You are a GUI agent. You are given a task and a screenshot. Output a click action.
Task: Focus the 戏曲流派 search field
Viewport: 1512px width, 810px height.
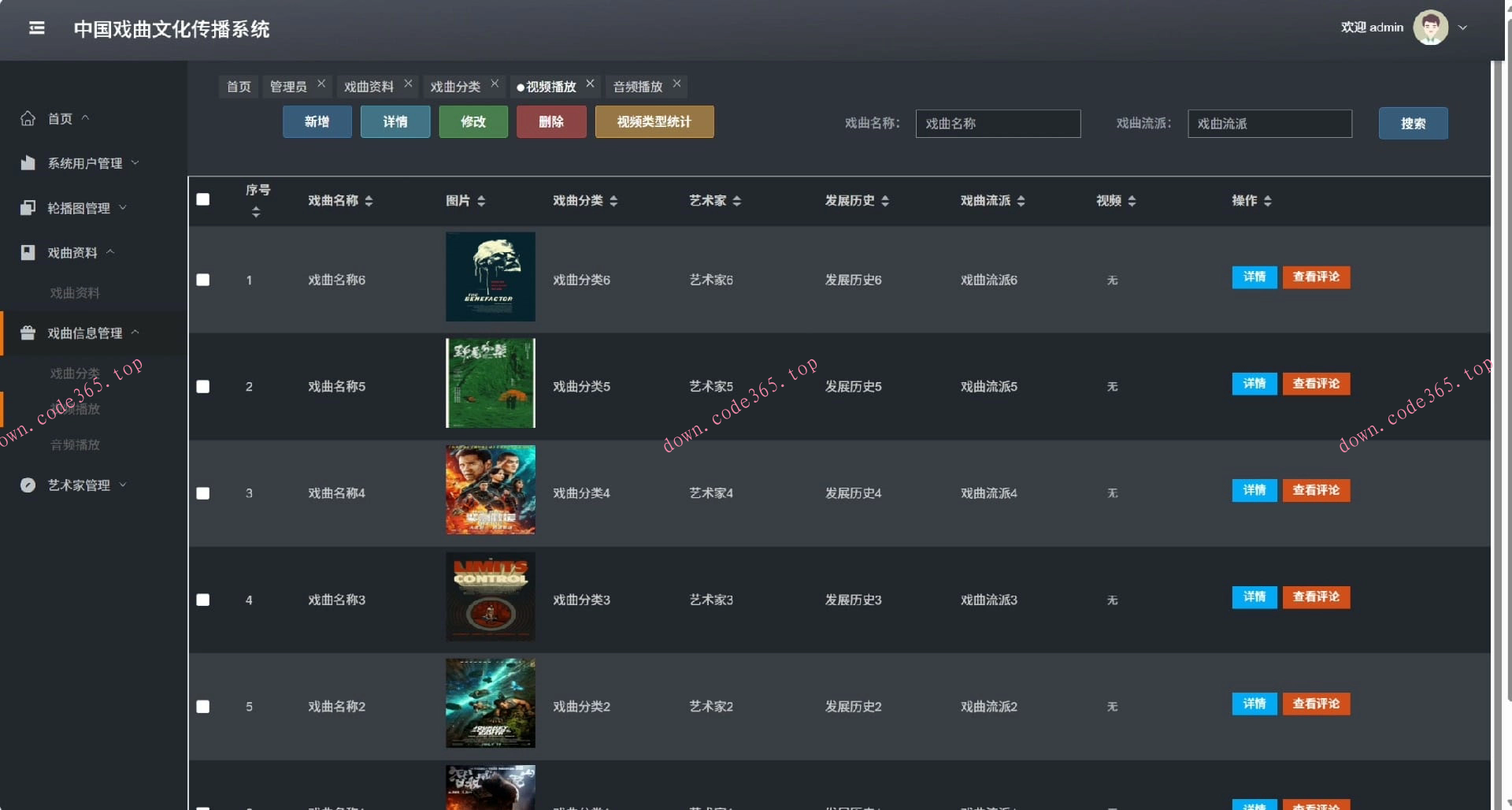point(1269,124)
